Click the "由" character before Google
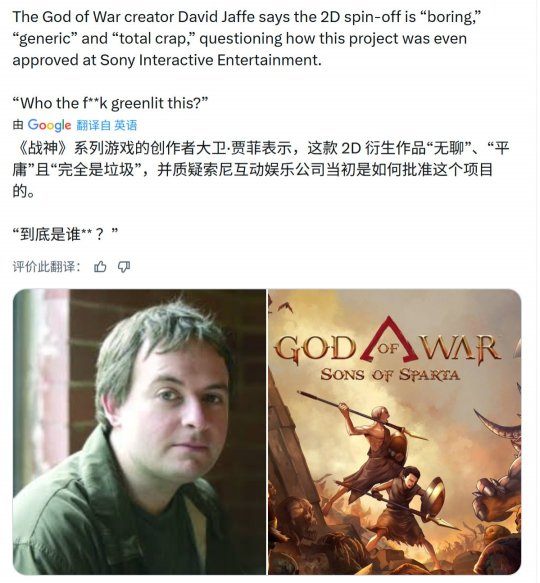540x583 pixels. [x=18, y=125]
